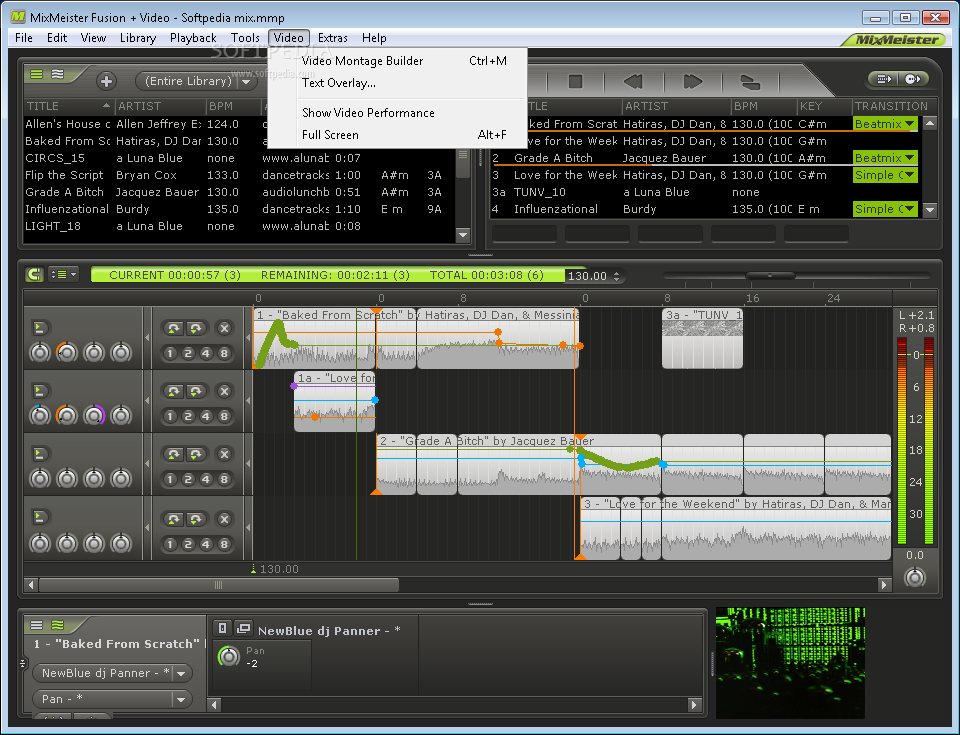Select playlist row "TUNV_10"
The height and width of the screenshot is (735, 960).
point(706,192)
